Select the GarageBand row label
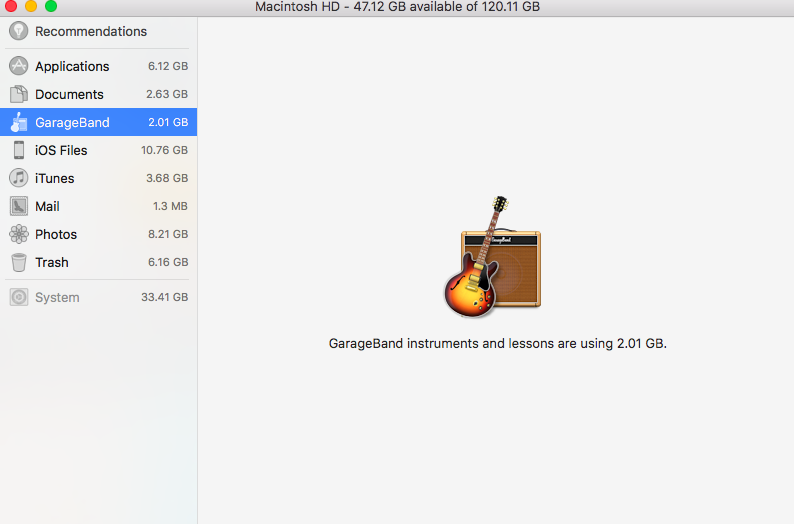The width and height of the screenshot is (794, 524). [x=72, y=123]
